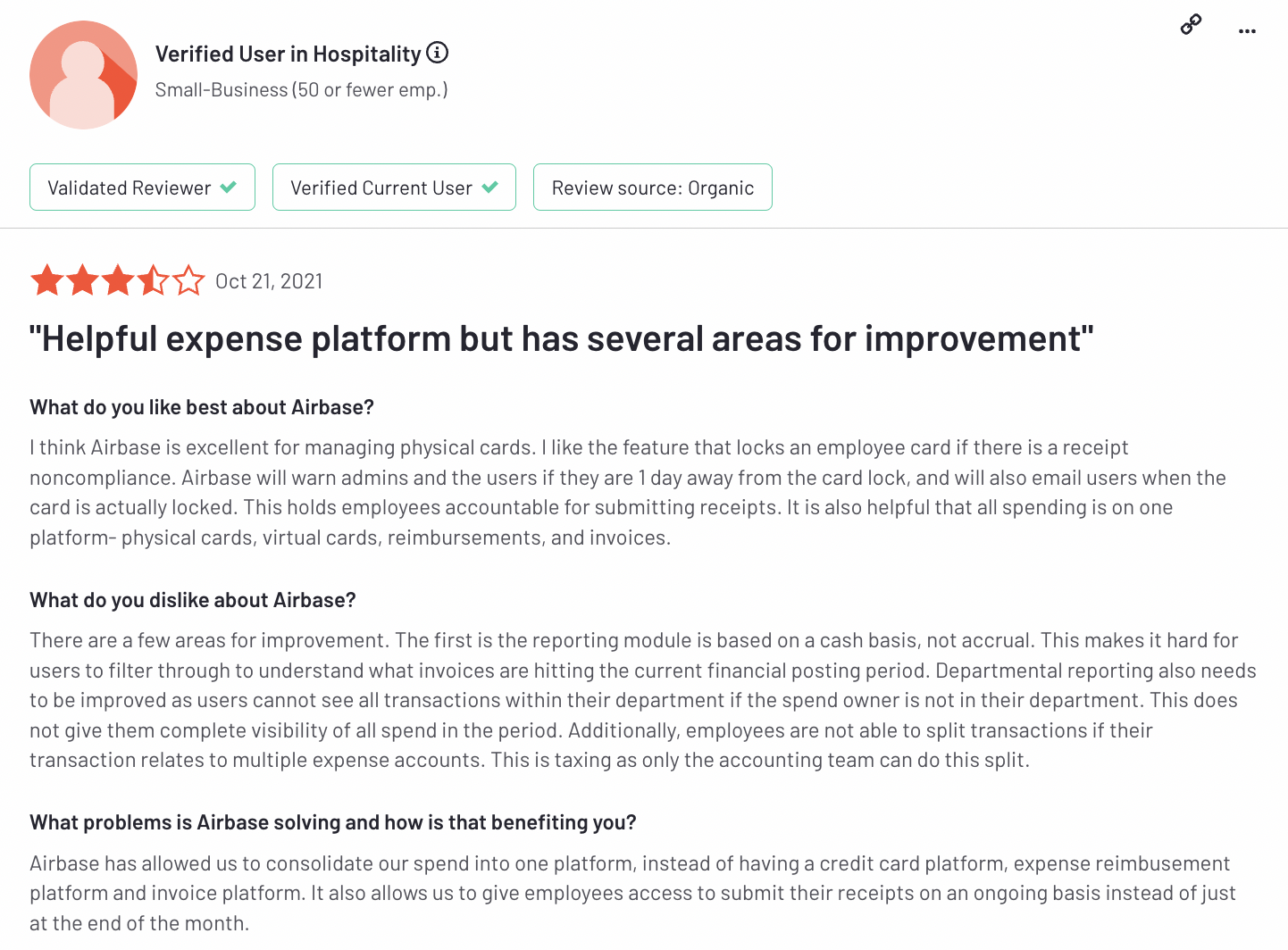Click the paragraph starting 'Airbase has allowed us'
The image size is (1288, 950).
click(x=633, y=893)
